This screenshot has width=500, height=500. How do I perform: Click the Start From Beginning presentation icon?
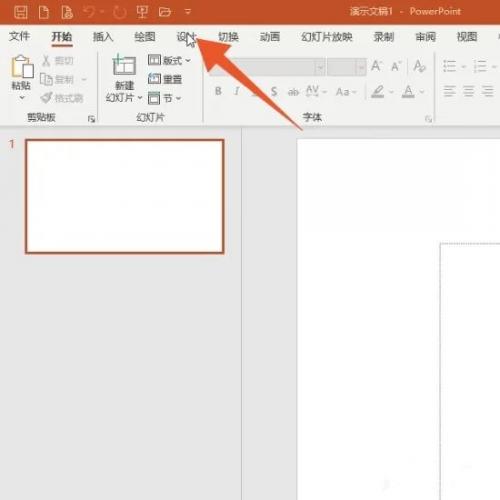142,12
